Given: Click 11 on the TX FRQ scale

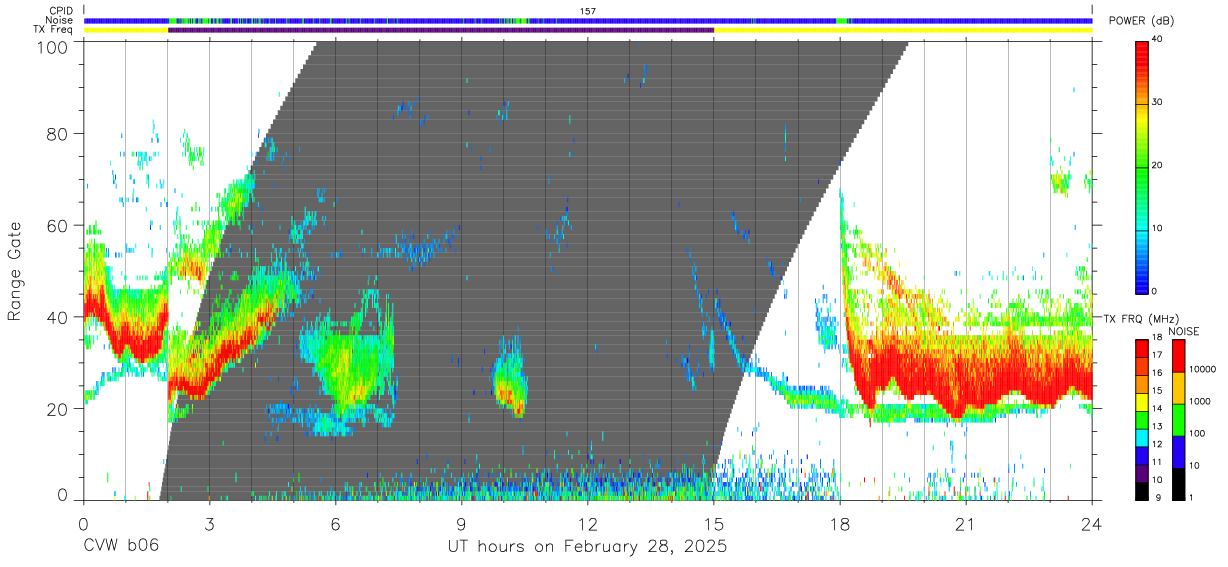Looking at the screenshot, I should pos(1157,462).
